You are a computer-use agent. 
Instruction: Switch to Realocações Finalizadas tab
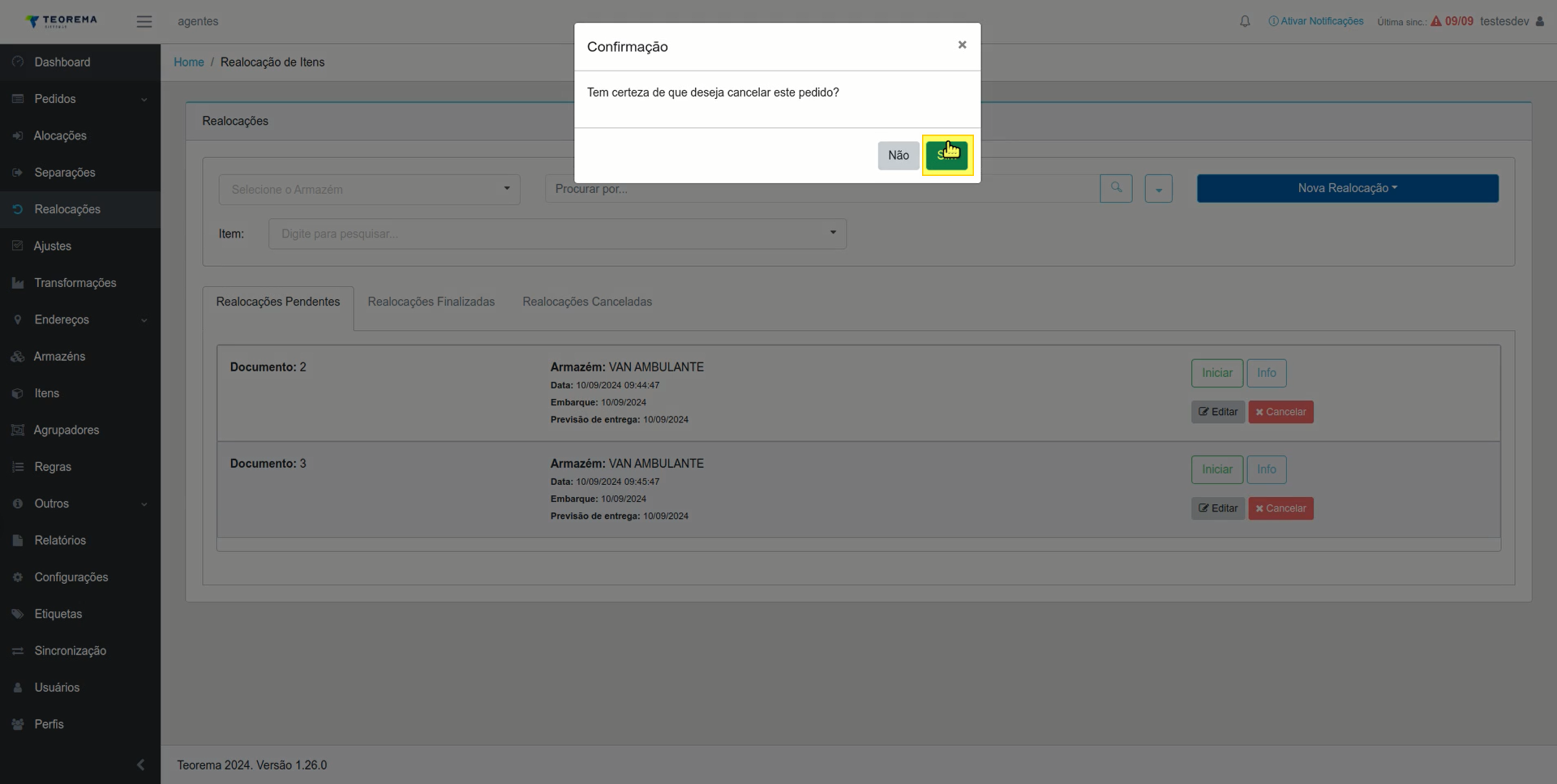(431, 302)
